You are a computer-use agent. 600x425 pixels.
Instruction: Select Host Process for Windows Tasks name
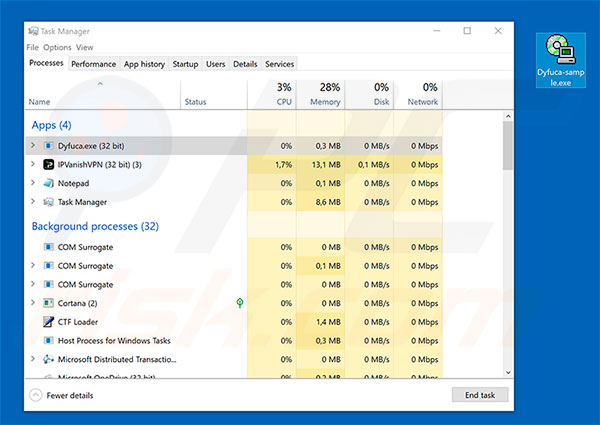pos(114,341)
